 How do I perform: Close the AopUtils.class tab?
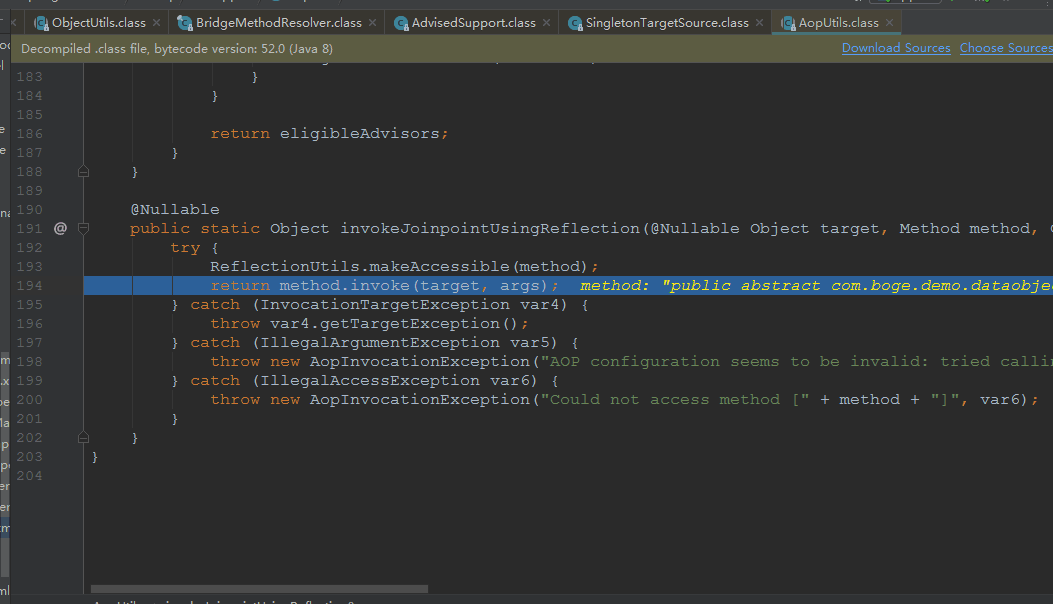pos(890,23)
